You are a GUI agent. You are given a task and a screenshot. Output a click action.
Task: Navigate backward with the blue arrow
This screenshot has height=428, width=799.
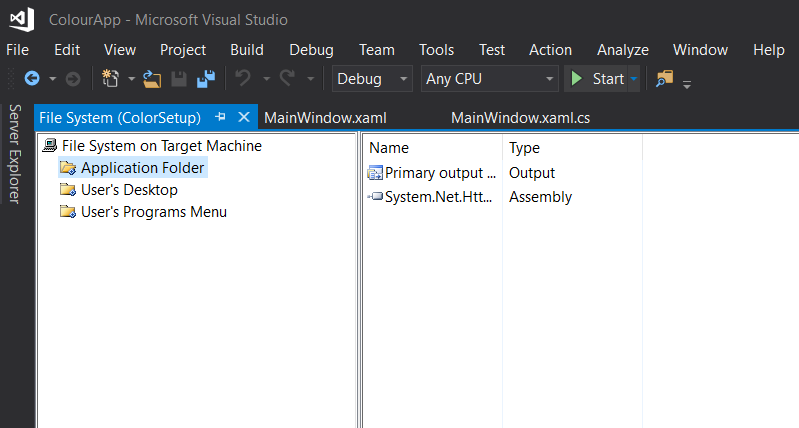32,78
